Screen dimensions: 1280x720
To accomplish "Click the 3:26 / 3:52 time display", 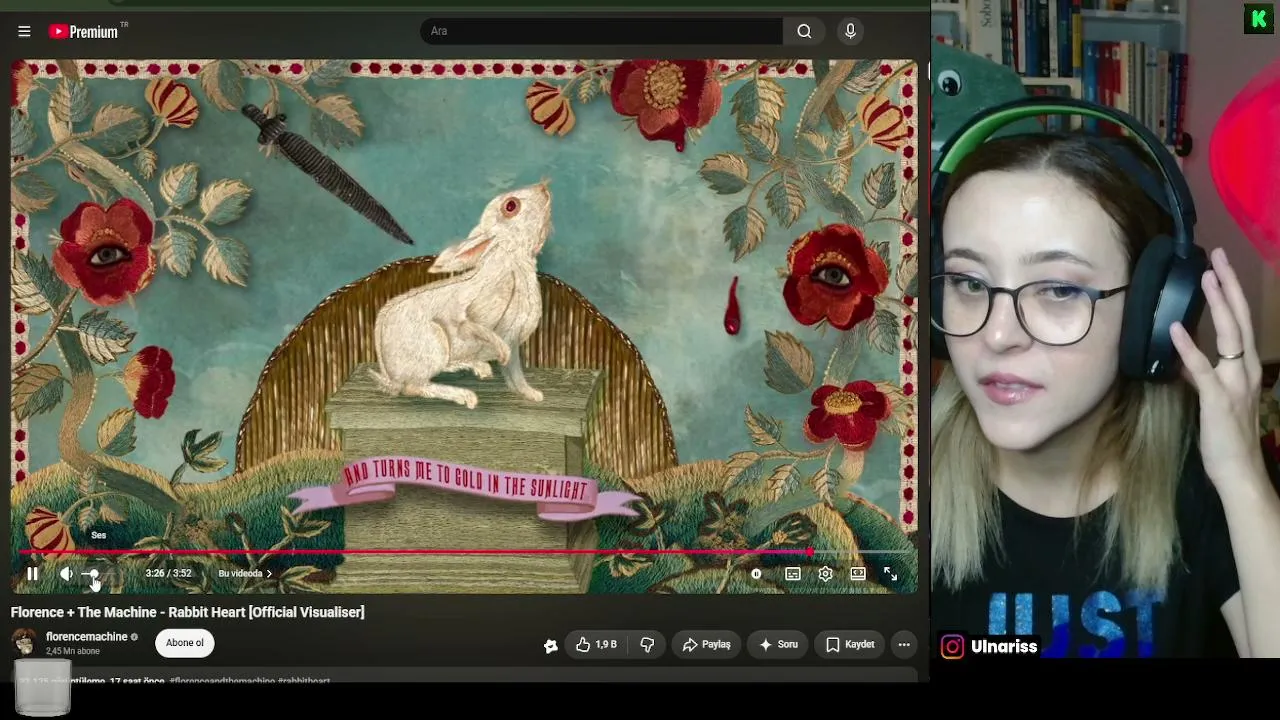I will (x=168, y=574).
